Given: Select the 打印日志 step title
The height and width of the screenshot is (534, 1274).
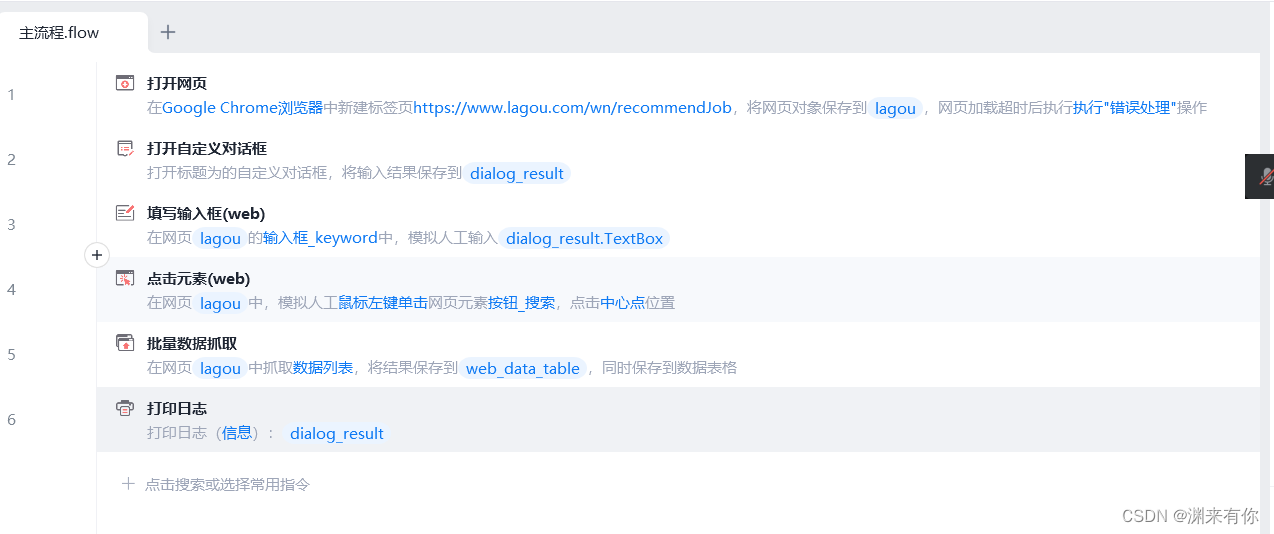Looking at the screenshot, I should click(x=177, y=408).
